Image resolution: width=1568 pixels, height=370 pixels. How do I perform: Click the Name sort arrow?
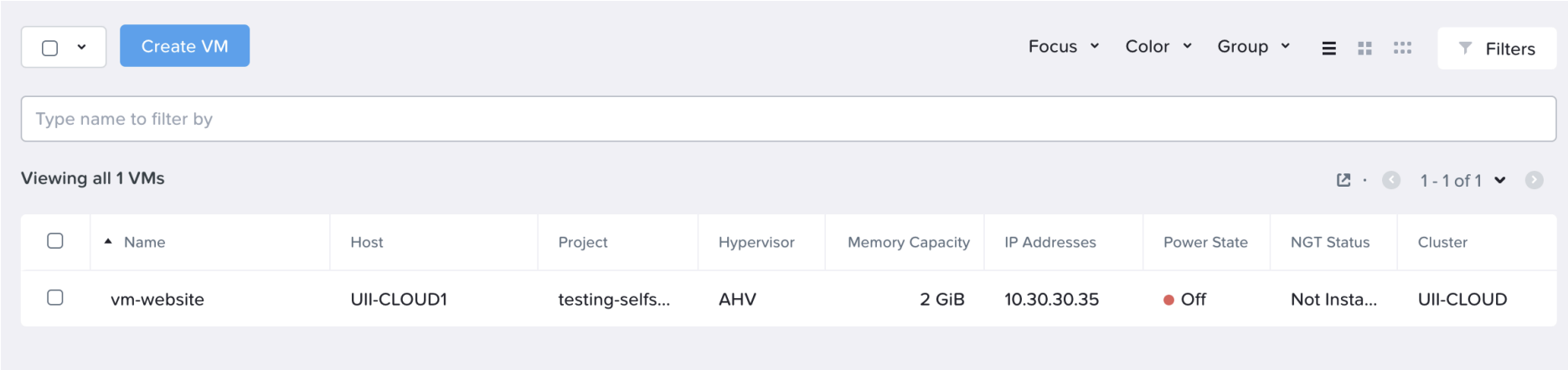pos(108,241)
